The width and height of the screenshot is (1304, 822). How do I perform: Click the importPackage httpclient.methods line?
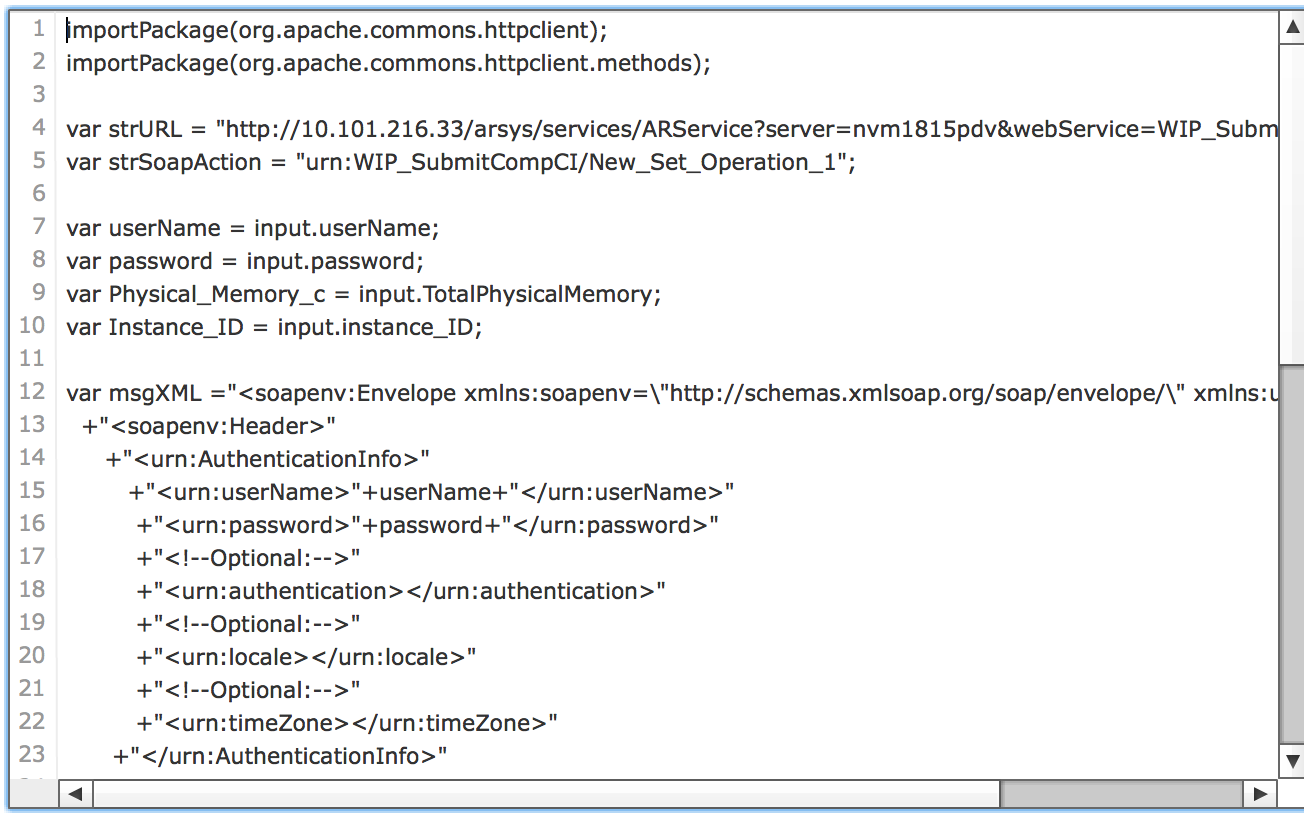click(388, 64)
